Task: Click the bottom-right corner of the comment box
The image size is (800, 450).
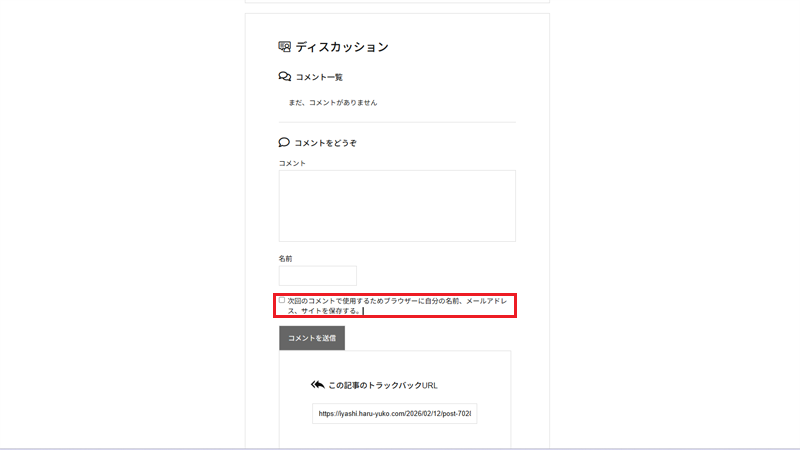Action: pos(513,239)
